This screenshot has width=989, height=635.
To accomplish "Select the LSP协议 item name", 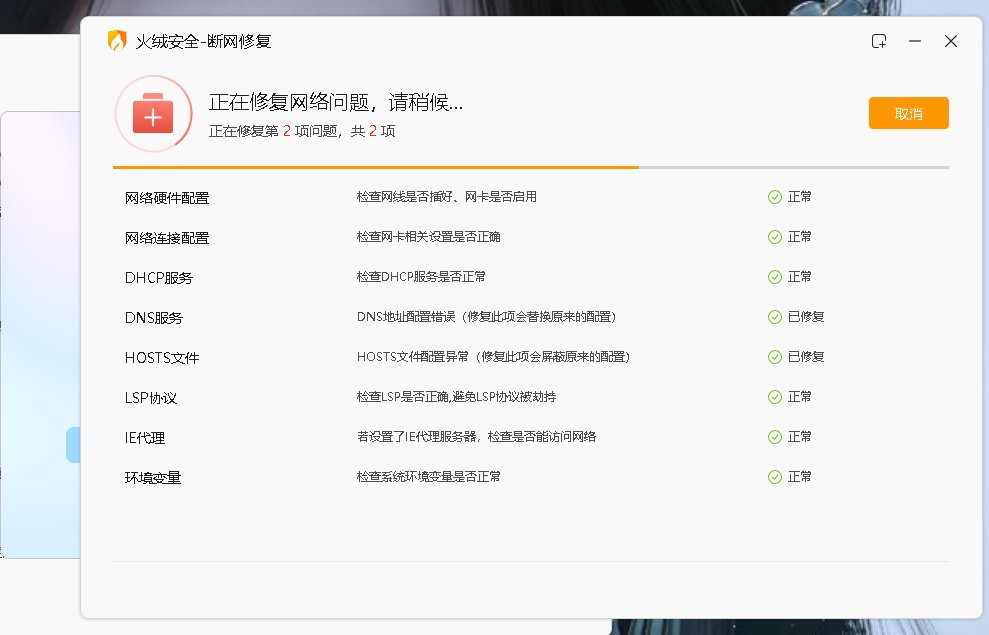I will click(151, 398).
